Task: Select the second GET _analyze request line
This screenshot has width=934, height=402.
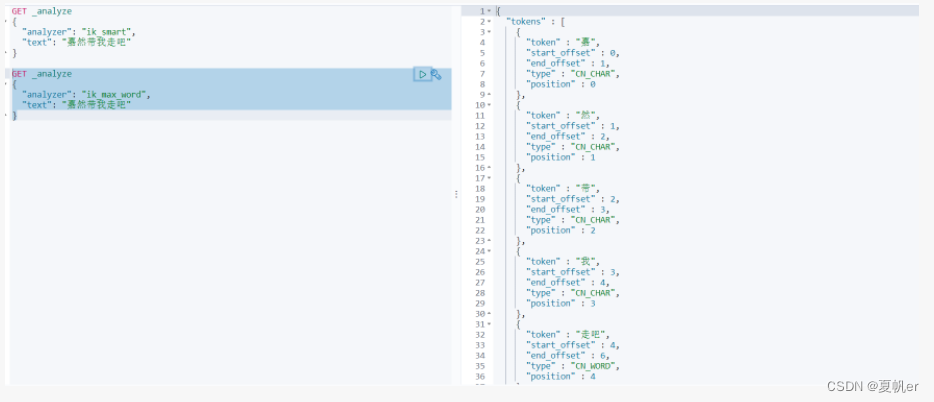Action: [42, 74]
